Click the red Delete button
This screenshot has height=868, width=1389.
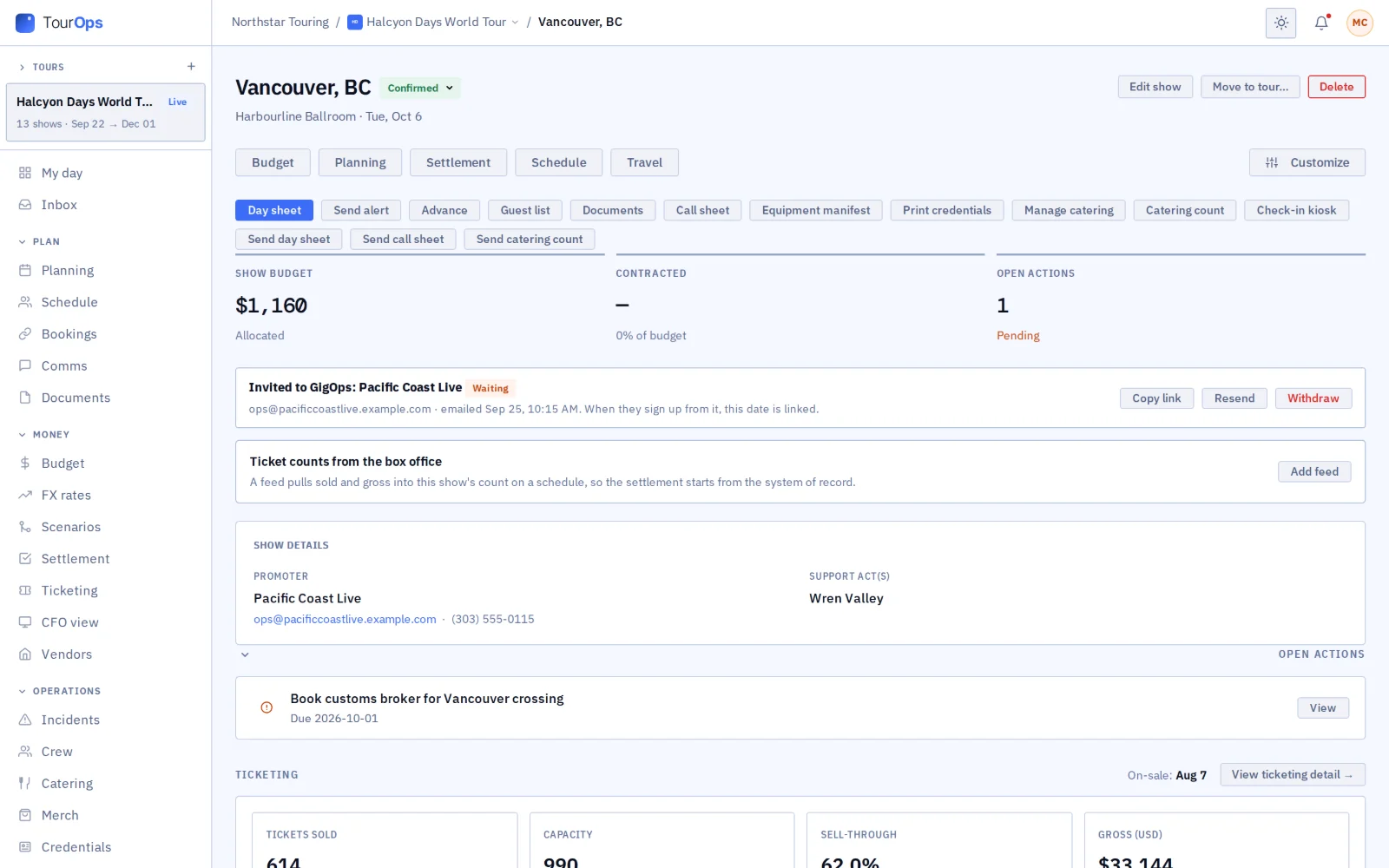coord(1336,87)
